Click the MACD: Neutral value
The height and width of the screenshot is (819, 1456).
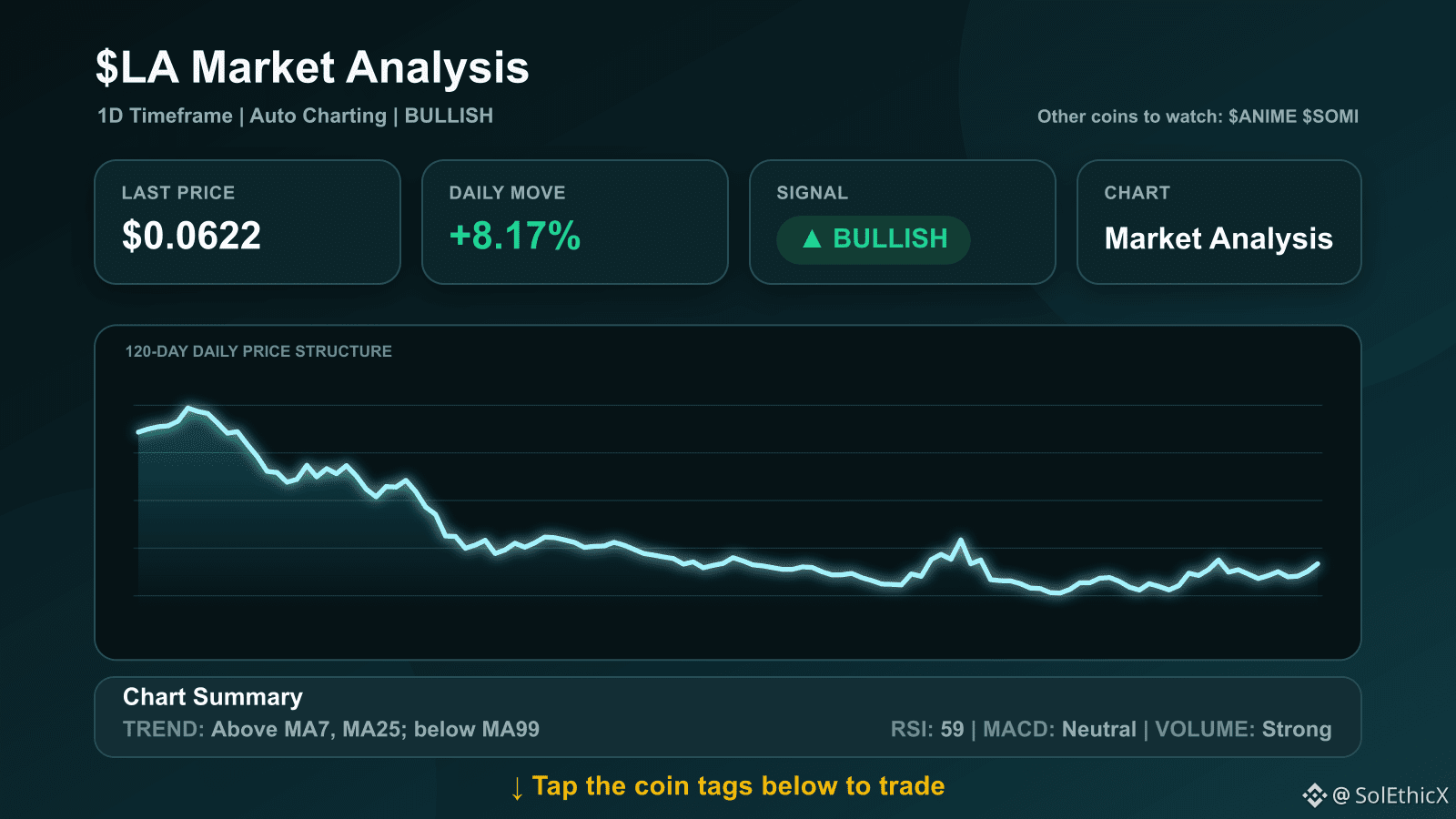click(x=1059, y=730)
